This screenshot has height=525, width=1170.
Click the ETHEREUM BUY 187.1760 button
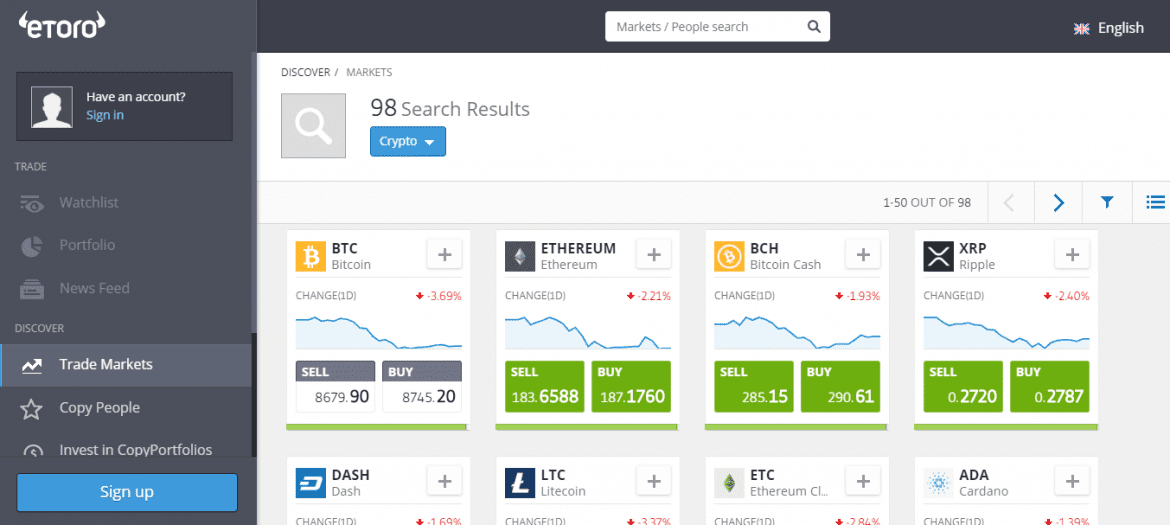pyautogui.click(x=631, y=386)
